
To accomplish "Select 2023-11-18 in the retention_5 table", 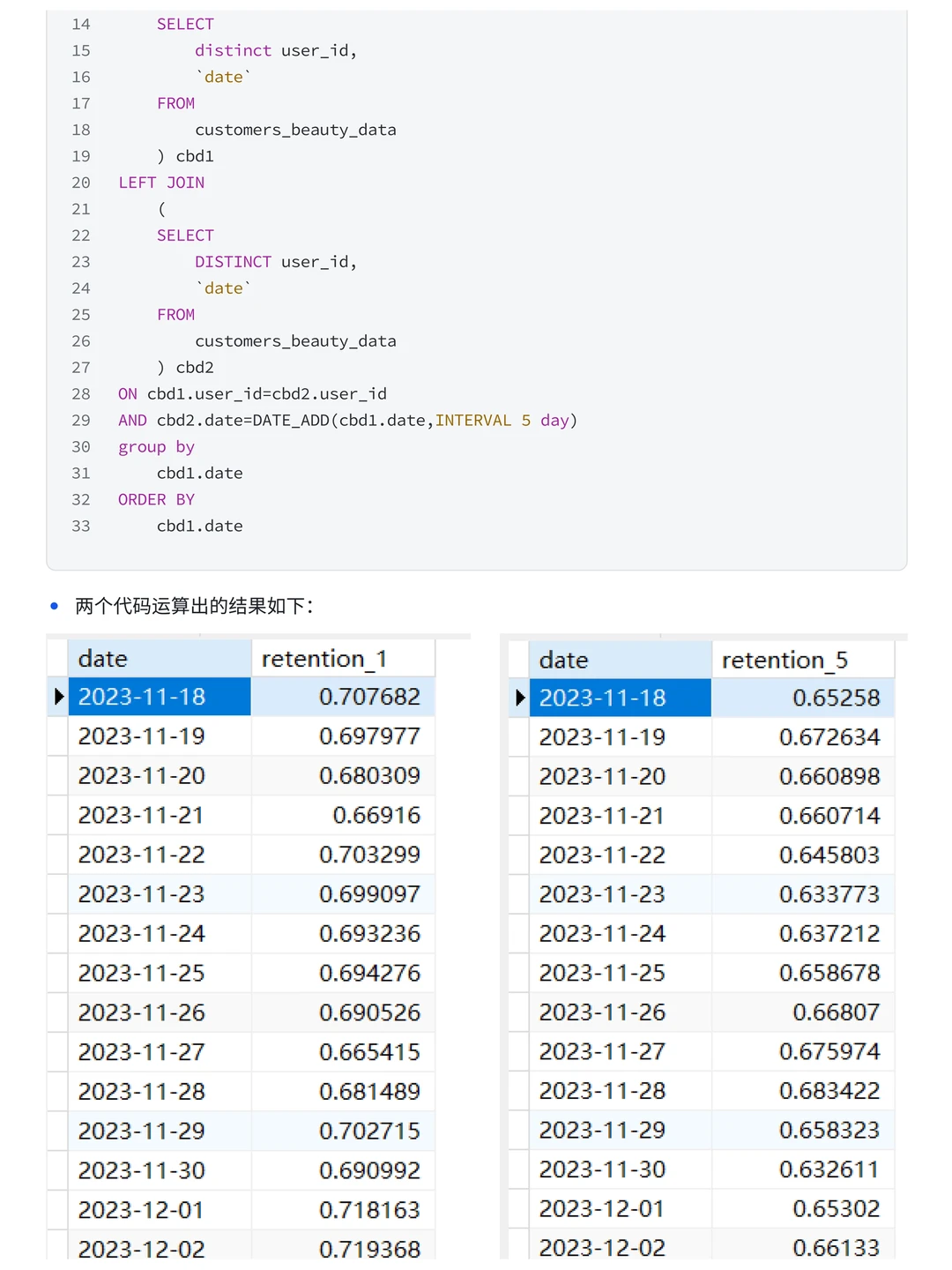I will pos(620,698).
